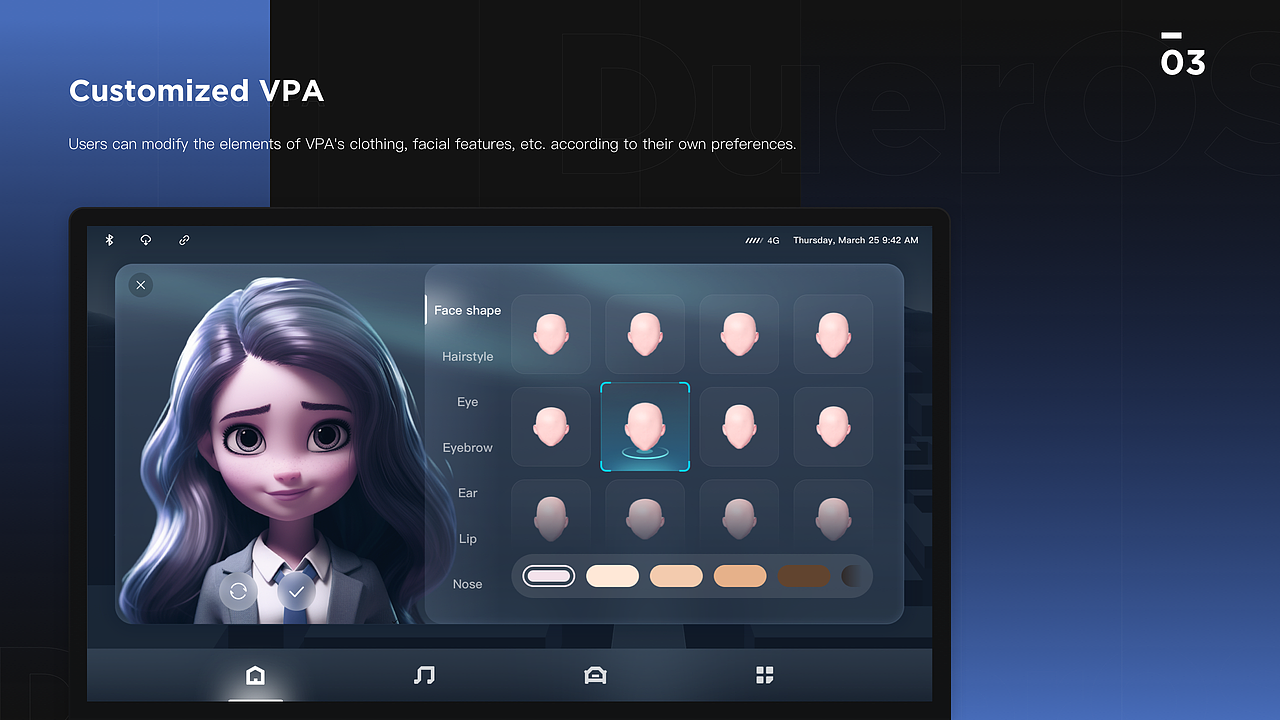Viewport: 1280px width, 720px height.
Task: Select the Nose category
Action: click(468, 584)
